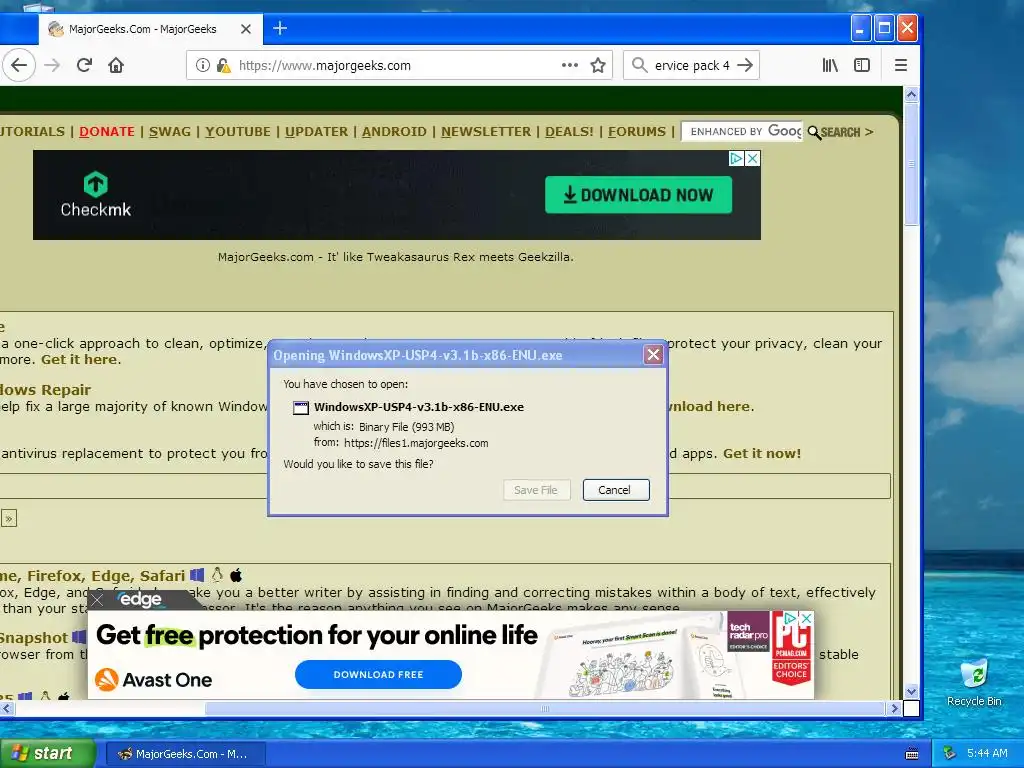Screen dimensions: 1024x768
Task: Click the file name WindowsXP-USP4-v3.1b-x86-ENU.exe
Action: click(x=419, y=407)
